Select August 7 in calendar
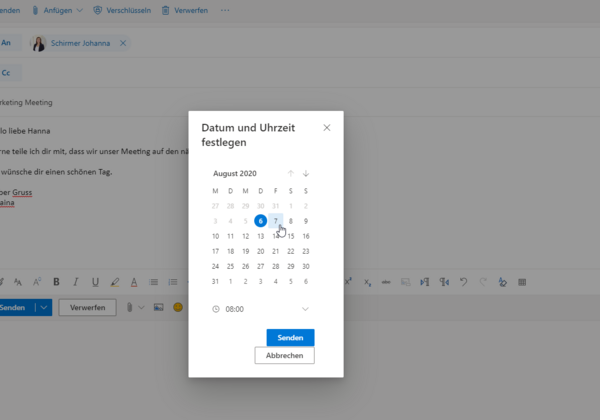This screenshot has height=420, width=600. (x=276, y=221)
